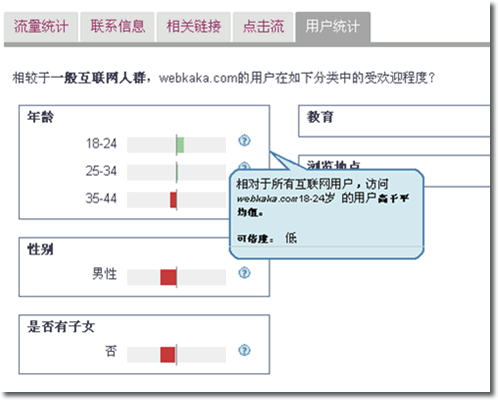Click the red 男性 gender bar
The width and height of the screenshot is (498, 400).
pyautogui.click(x=168, y=277)
